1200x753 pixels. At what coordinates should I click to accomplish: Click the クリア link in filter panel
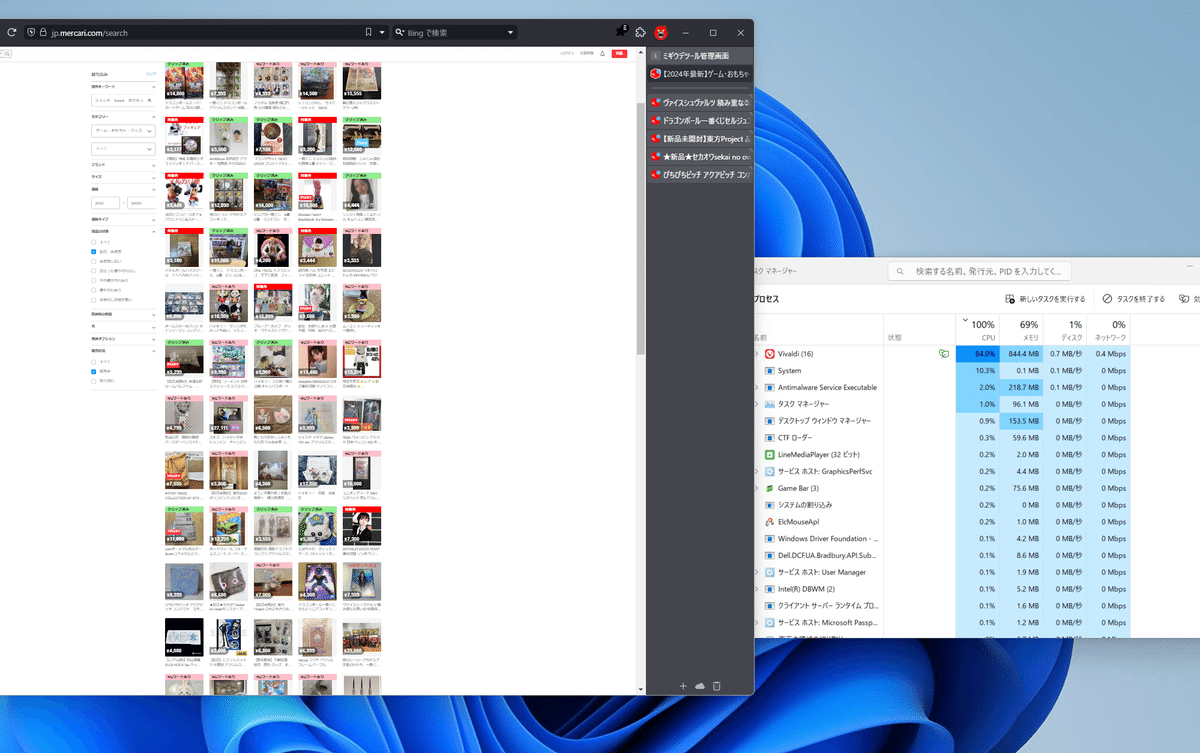(x=151, y=74)
